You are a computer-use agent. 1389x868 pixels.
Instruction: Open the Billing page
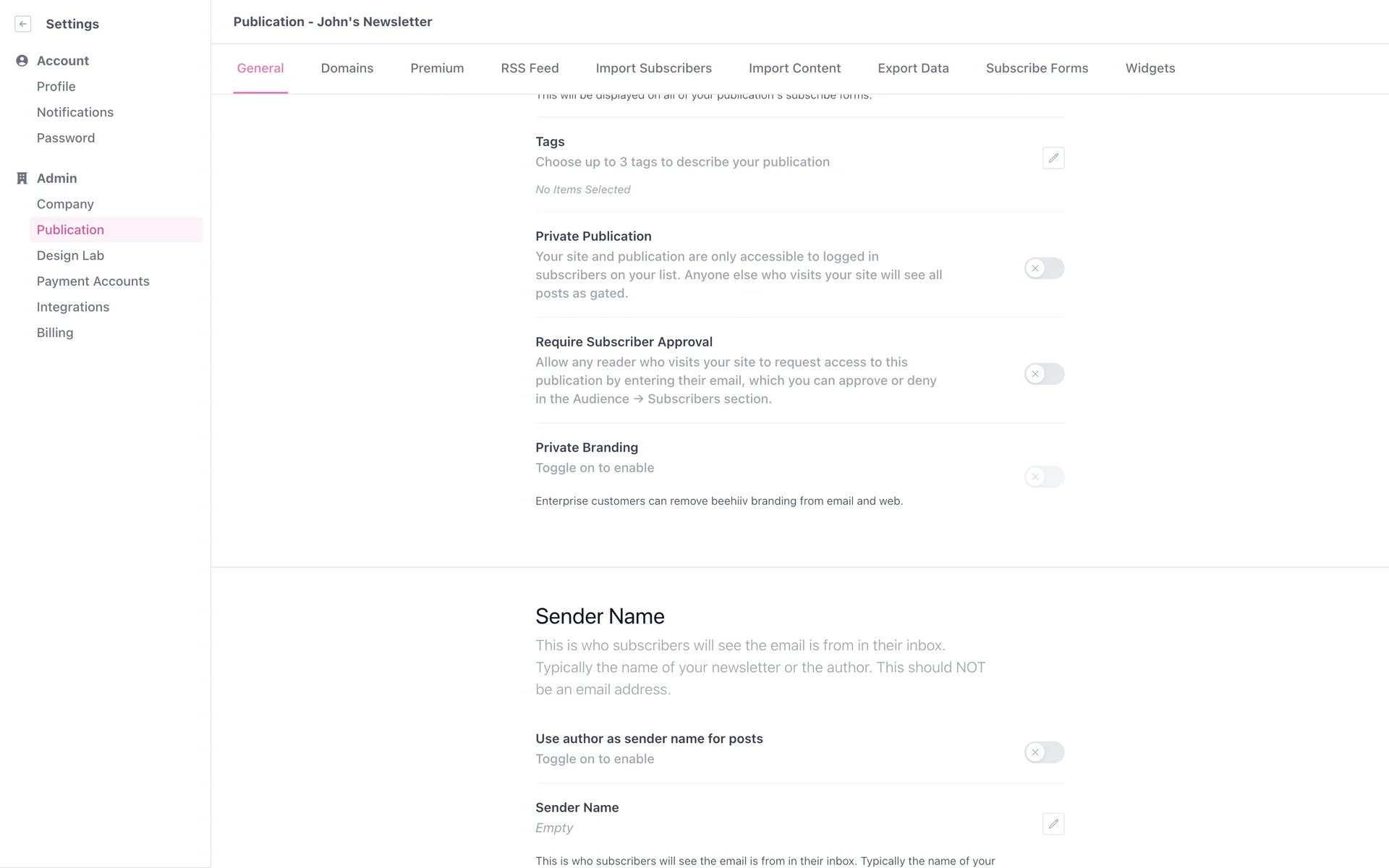[x=55, y=333]
